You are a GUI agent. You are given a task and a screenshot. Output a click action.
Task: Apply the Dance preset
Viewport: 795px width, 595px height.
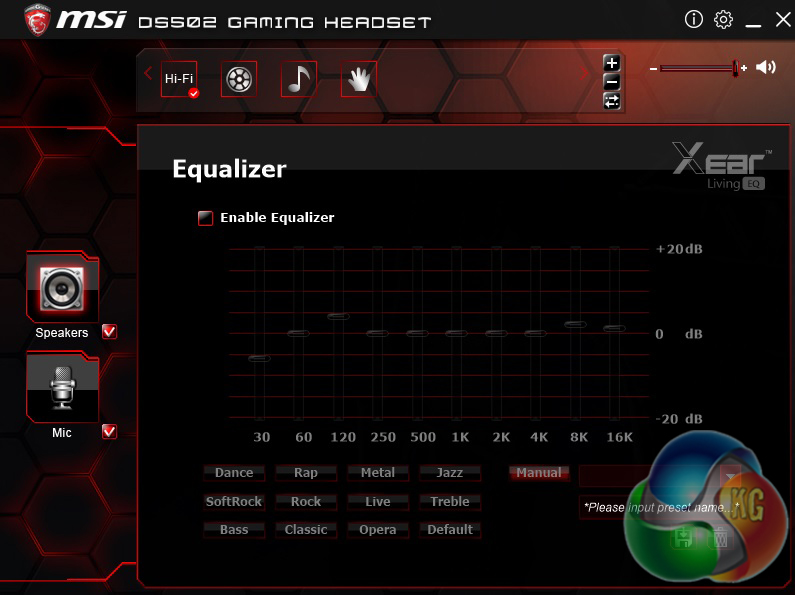(x=234, y=473)
